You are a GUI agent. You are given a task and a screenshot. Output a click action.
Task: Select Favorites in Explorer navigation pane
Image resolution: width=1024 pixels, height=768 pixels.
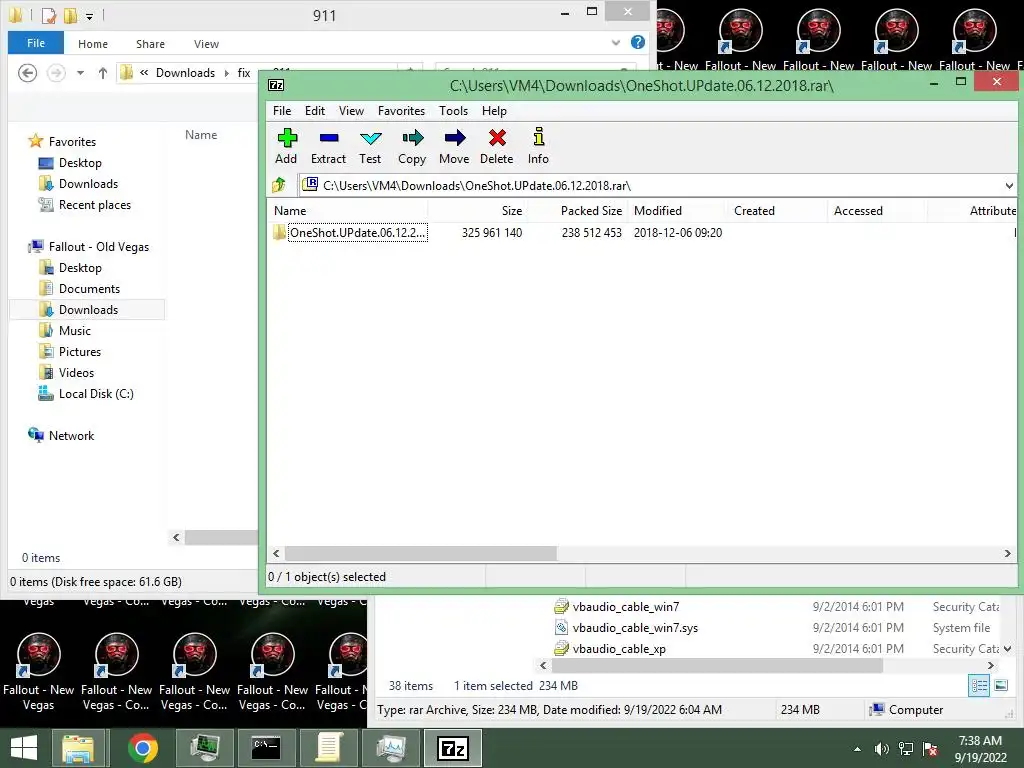pos(72,142)
